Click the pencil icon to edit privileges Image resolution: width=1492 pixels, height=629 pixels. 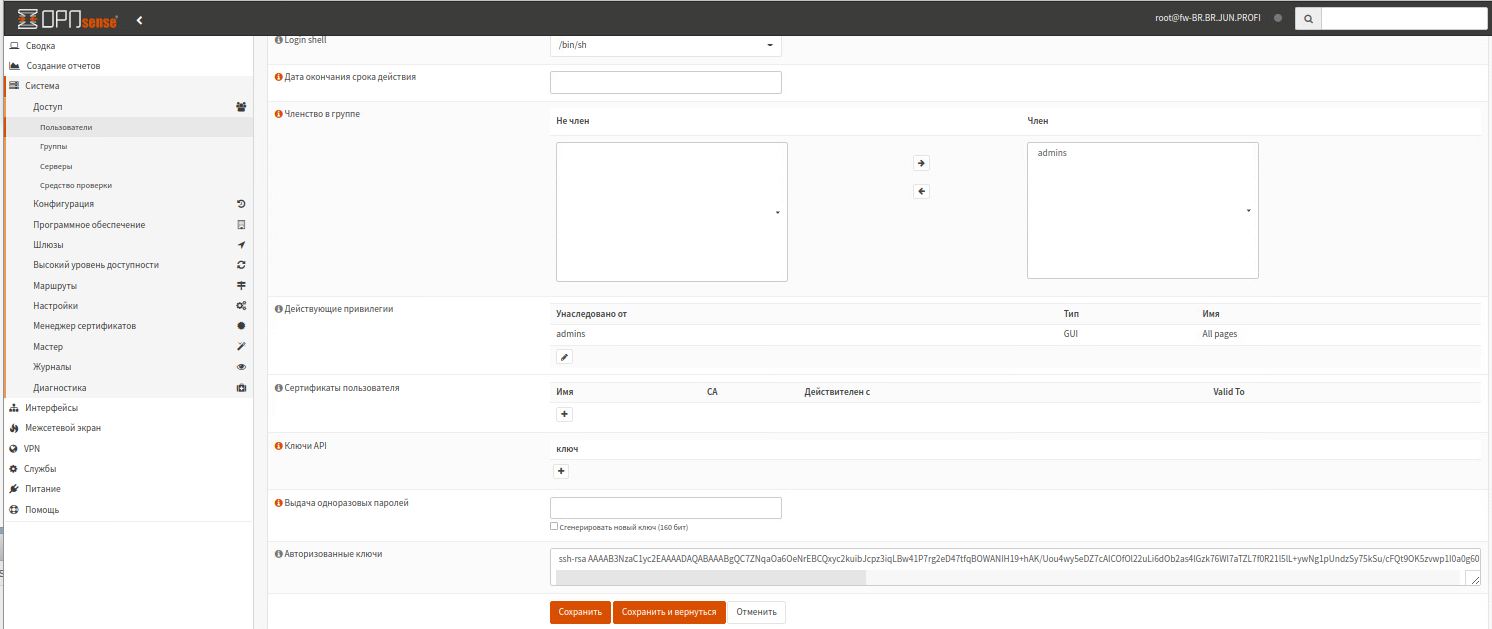(x=564, y=357)
